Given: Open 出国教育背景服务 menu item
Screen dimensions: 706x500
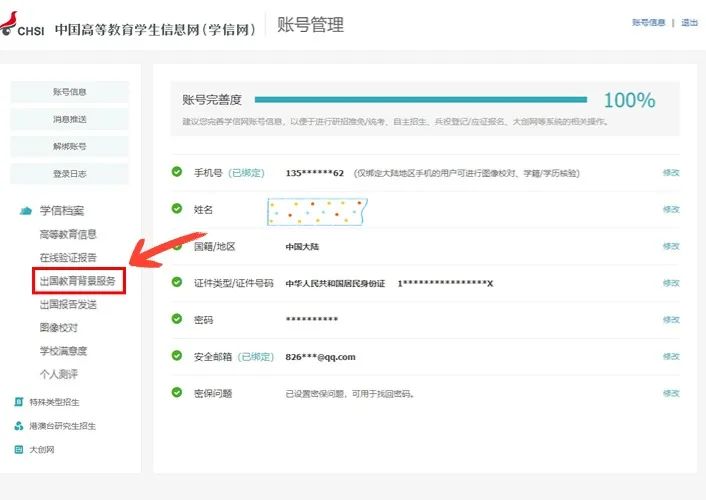Looking at the screenshot, I should point(78,281).
